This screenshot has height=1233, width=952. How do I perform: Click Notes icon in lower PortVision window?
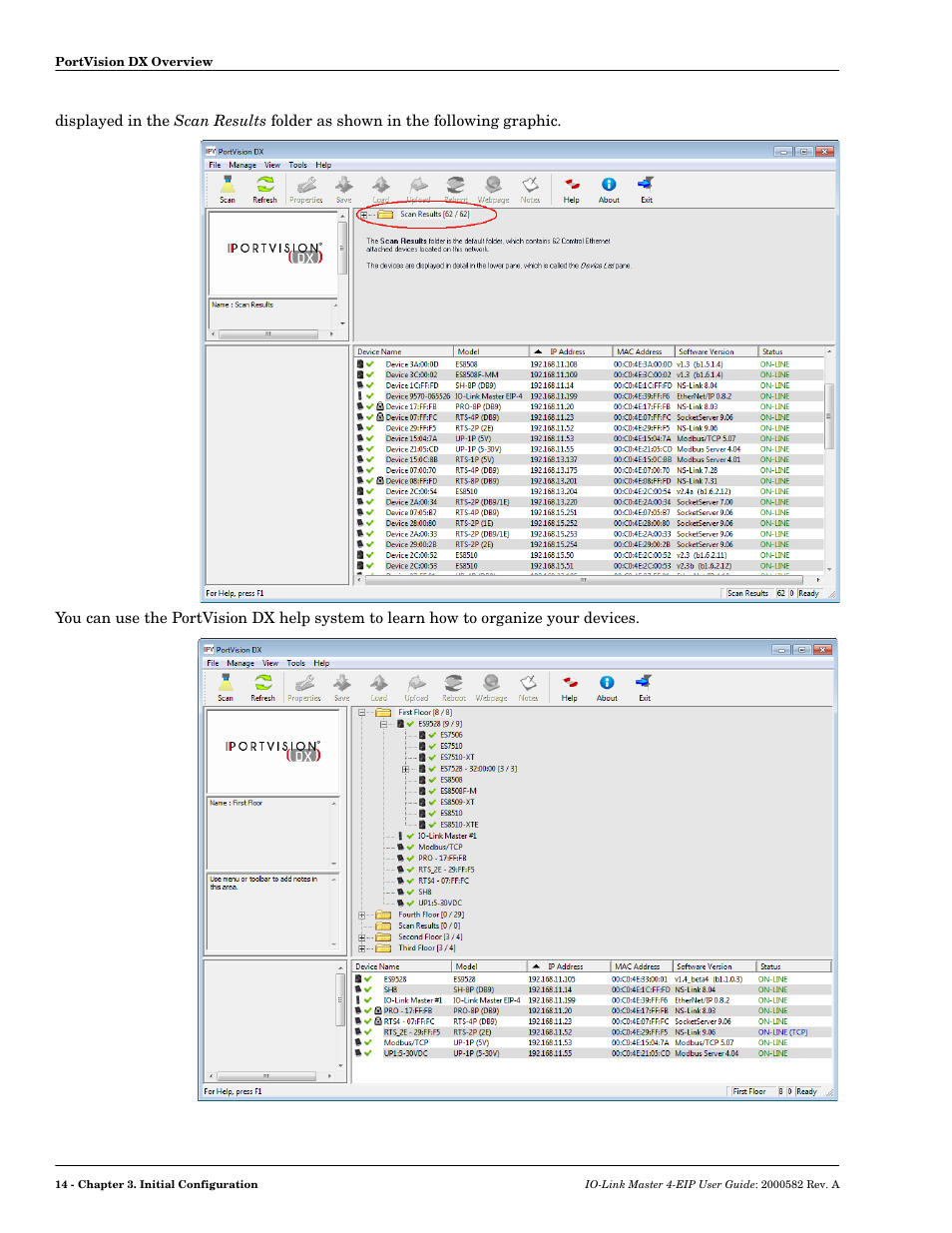click(528, 687)
